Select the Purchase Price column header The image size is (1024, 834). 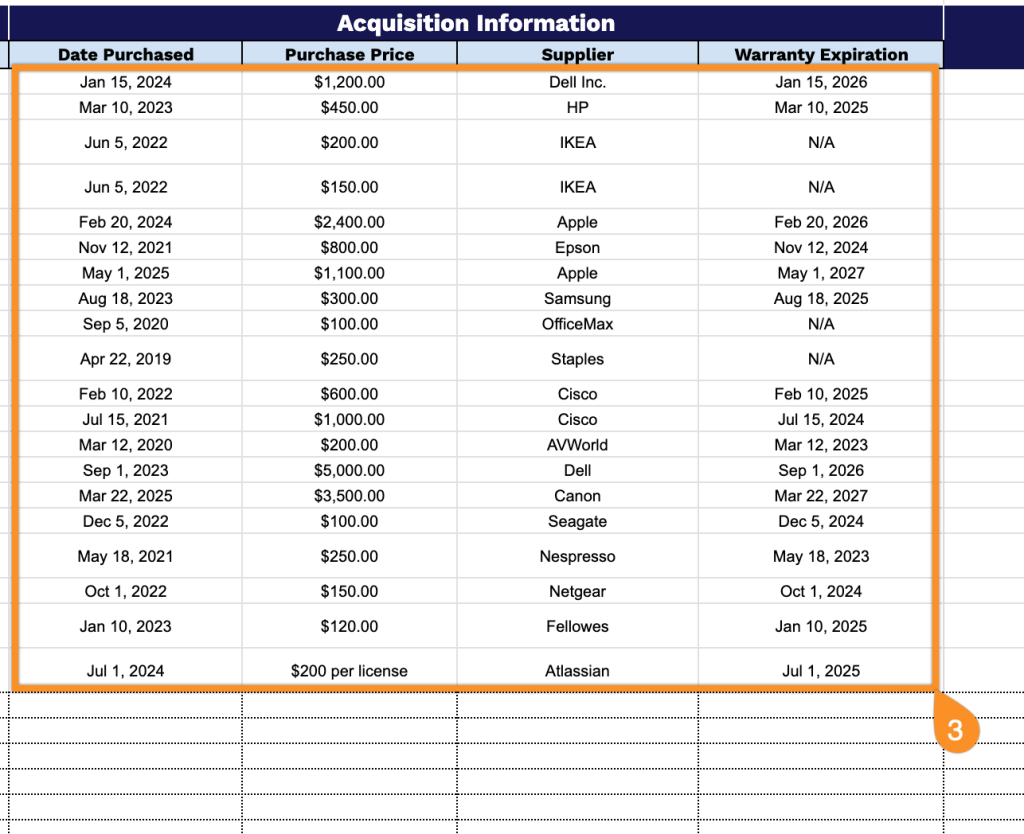click(349, 55)
